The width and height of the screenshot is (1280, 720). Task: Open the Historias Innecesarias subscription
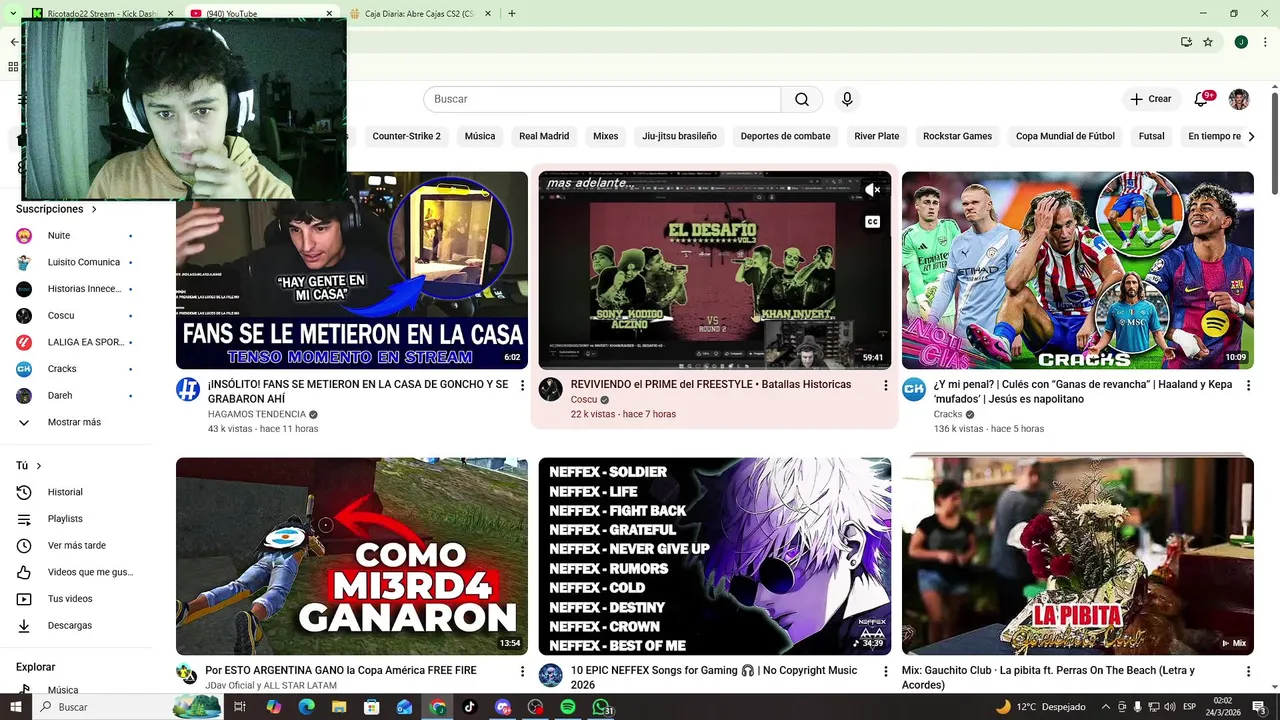click(76, 289)
